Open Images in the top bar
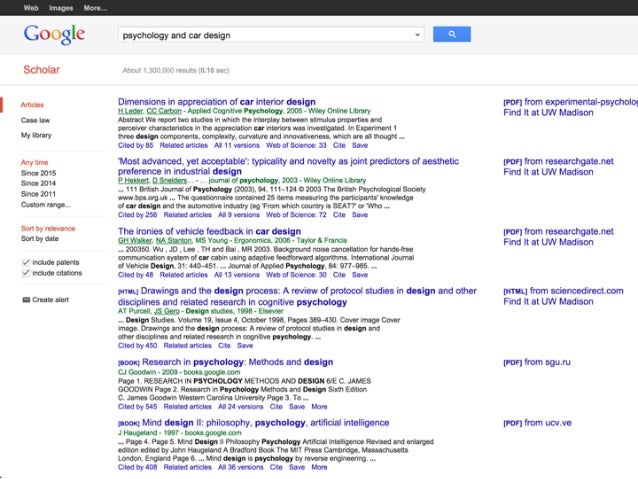The height and width of the screenshot is (479, 638). tap(61, 8)
